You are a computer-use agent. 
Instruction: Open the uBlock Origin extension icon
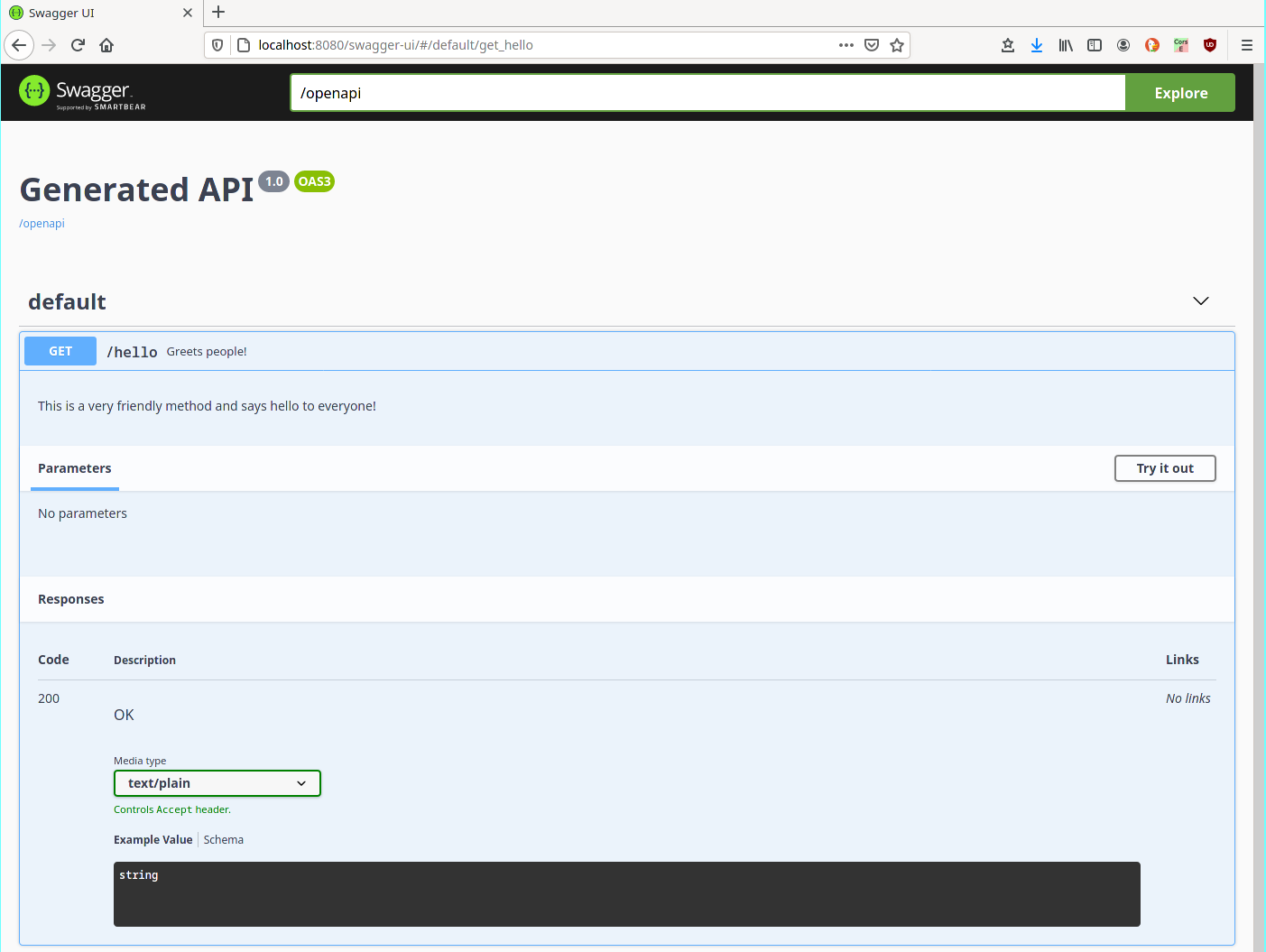[x=1210, y=45]
